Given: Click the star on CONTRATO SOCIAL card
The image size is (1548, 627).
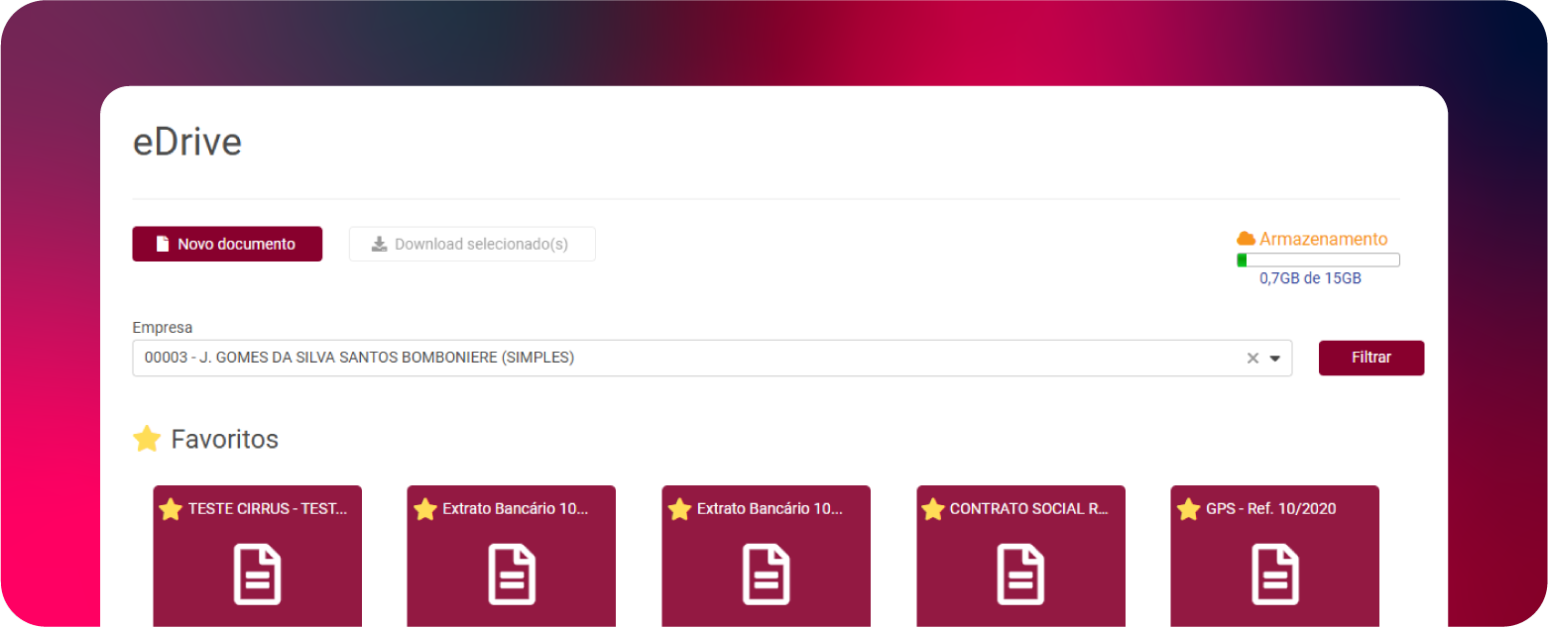Looking at the screenshot, I should pos(933,509).
